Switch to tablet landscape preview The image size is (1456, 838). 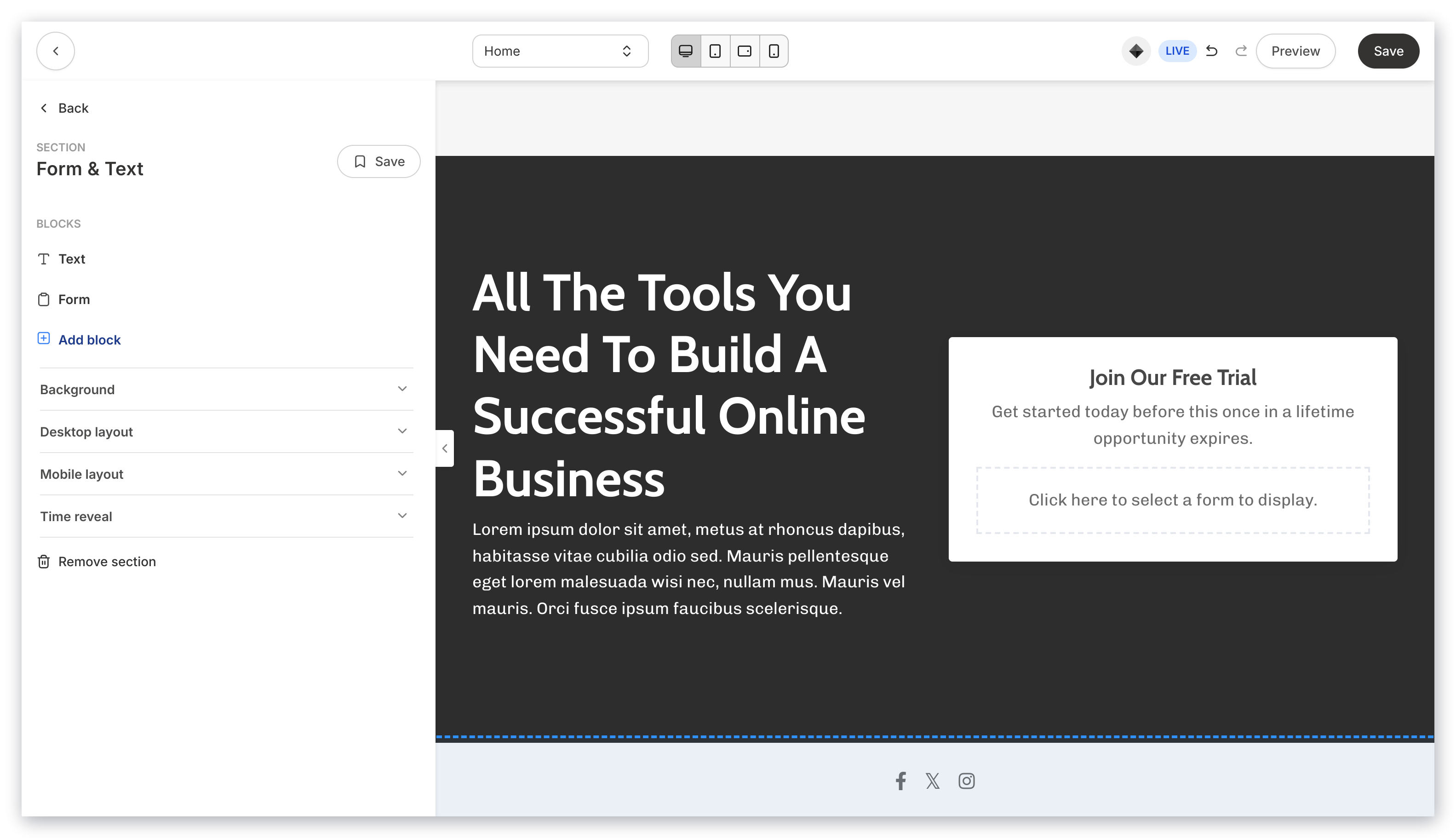click(745, 51)
